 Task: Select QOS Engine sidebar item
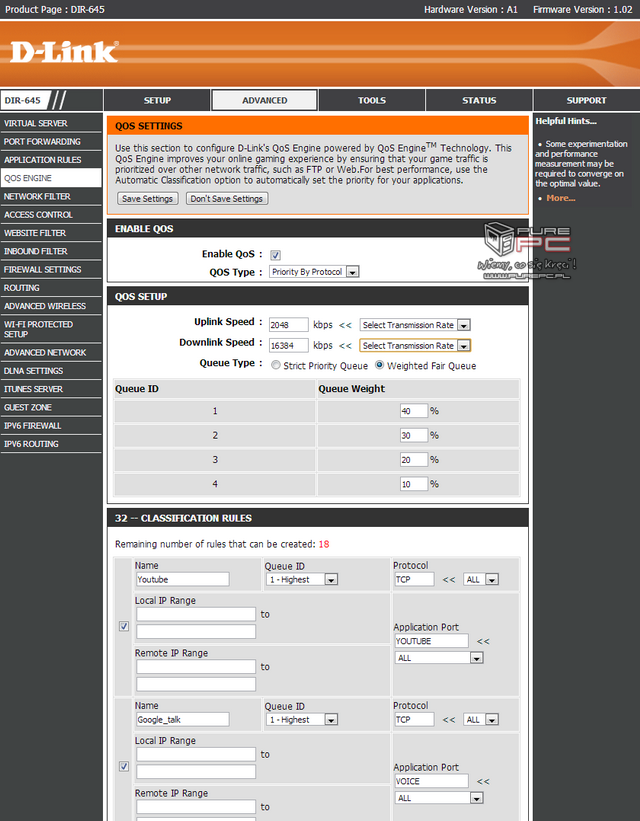pyautogui.click(x=51, y=178)
